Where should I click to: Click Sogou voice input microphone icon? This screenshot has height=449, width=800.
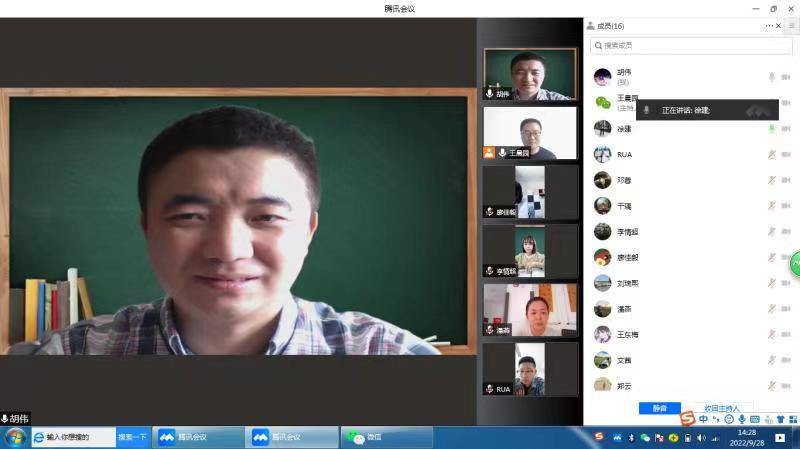[741, 419]
